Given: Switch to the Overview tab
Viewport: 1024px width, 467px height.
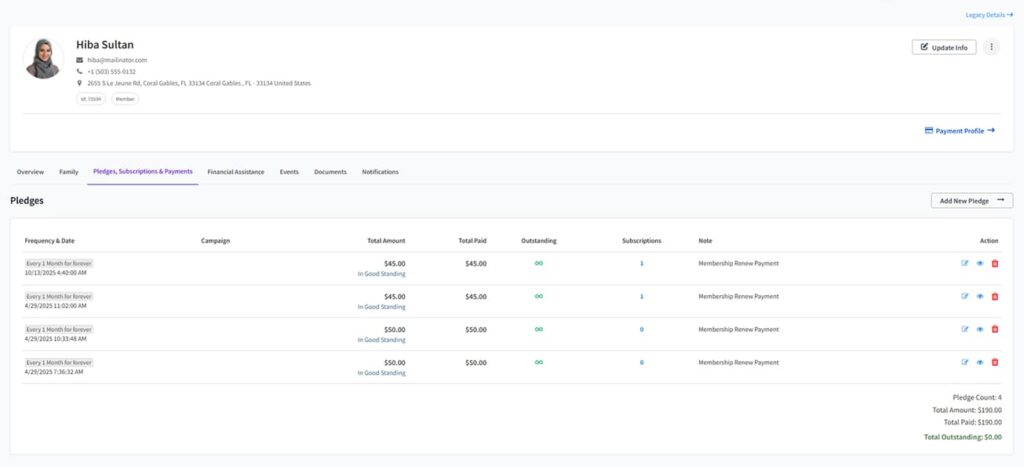Looking at the screenshot, I should (30, 172).
